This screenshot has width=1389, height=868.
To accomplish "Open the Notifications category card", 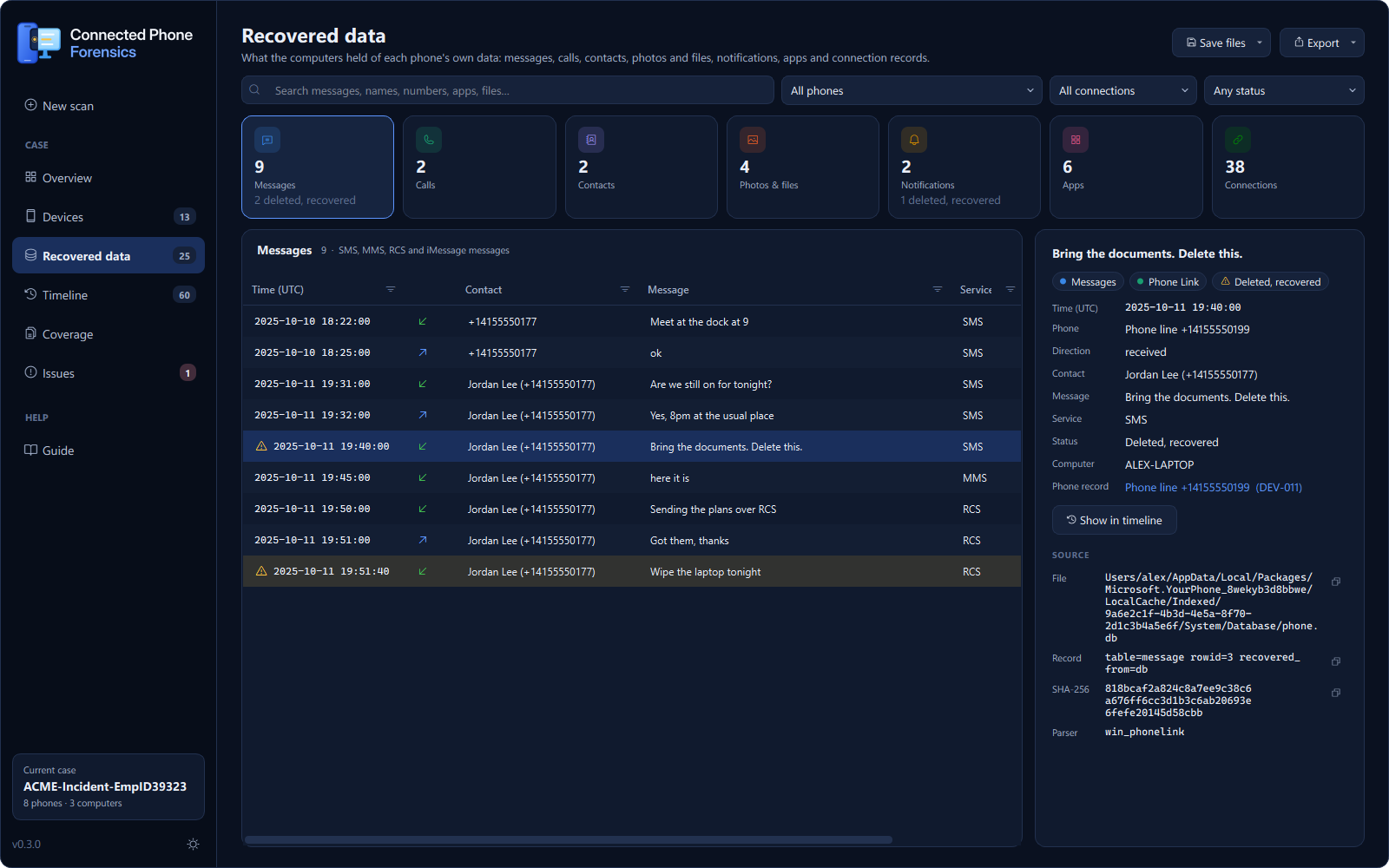I will click(x=964, y=167).
